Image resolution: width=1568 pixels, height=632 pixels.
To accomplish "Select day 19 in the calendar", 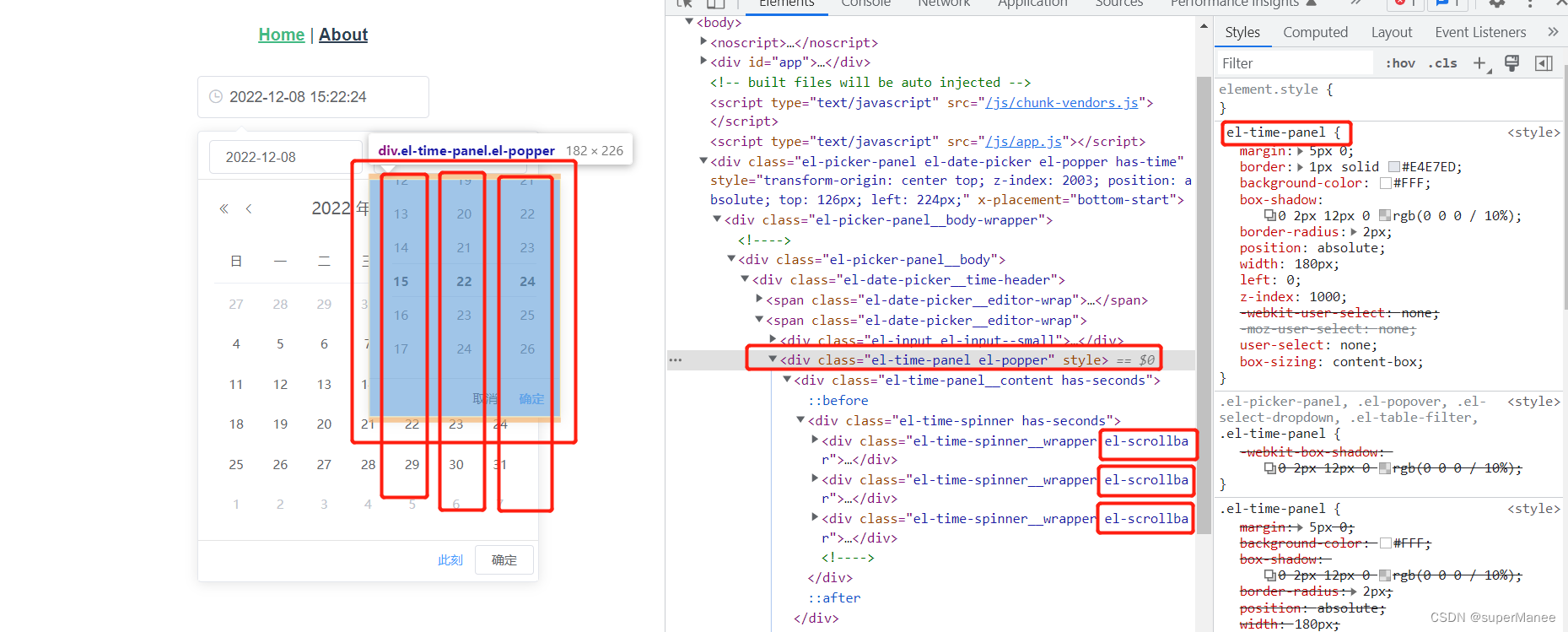I will 280,424.
